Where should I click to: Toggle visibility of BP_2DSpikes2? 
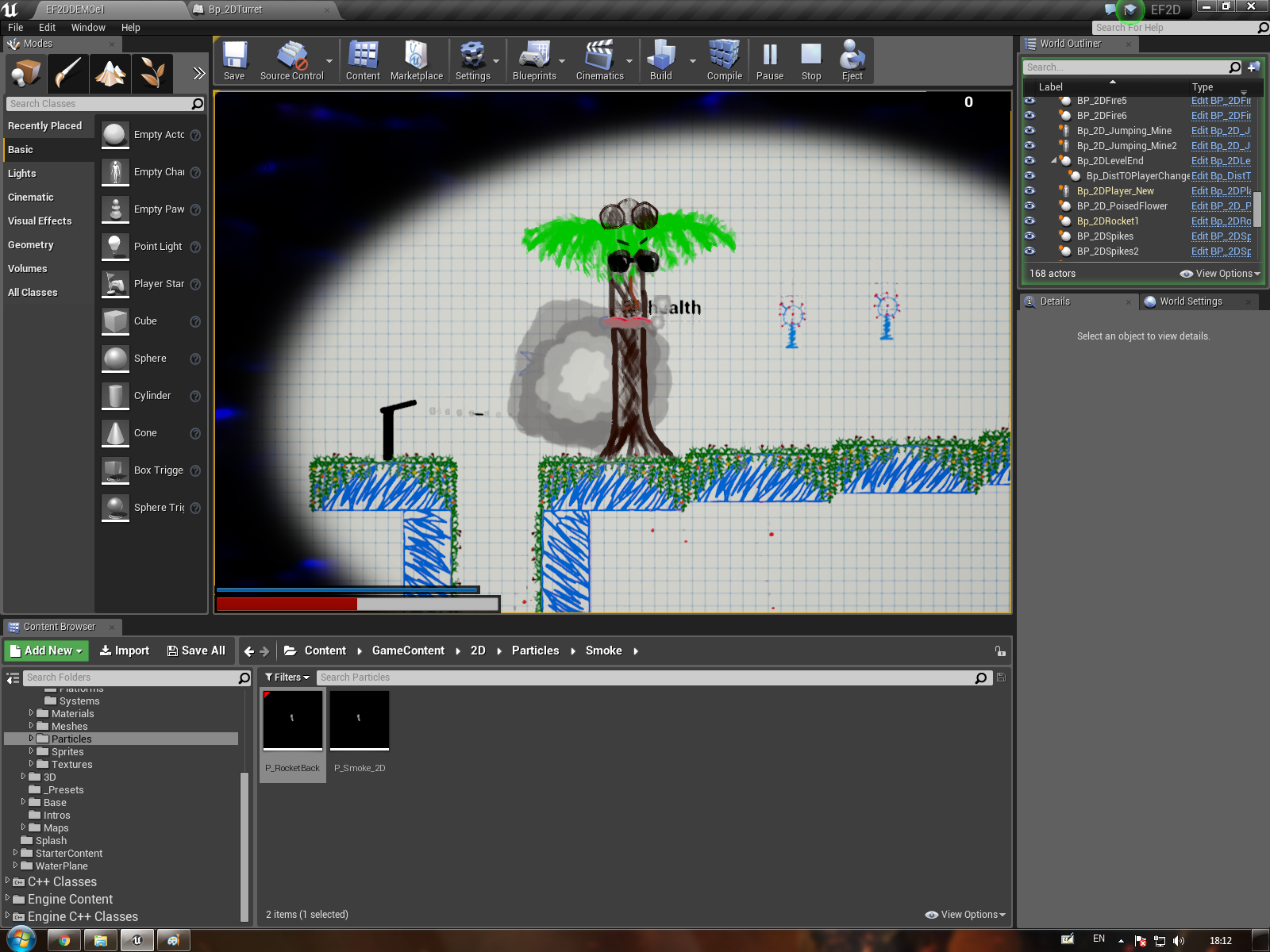pos(1029,251)
